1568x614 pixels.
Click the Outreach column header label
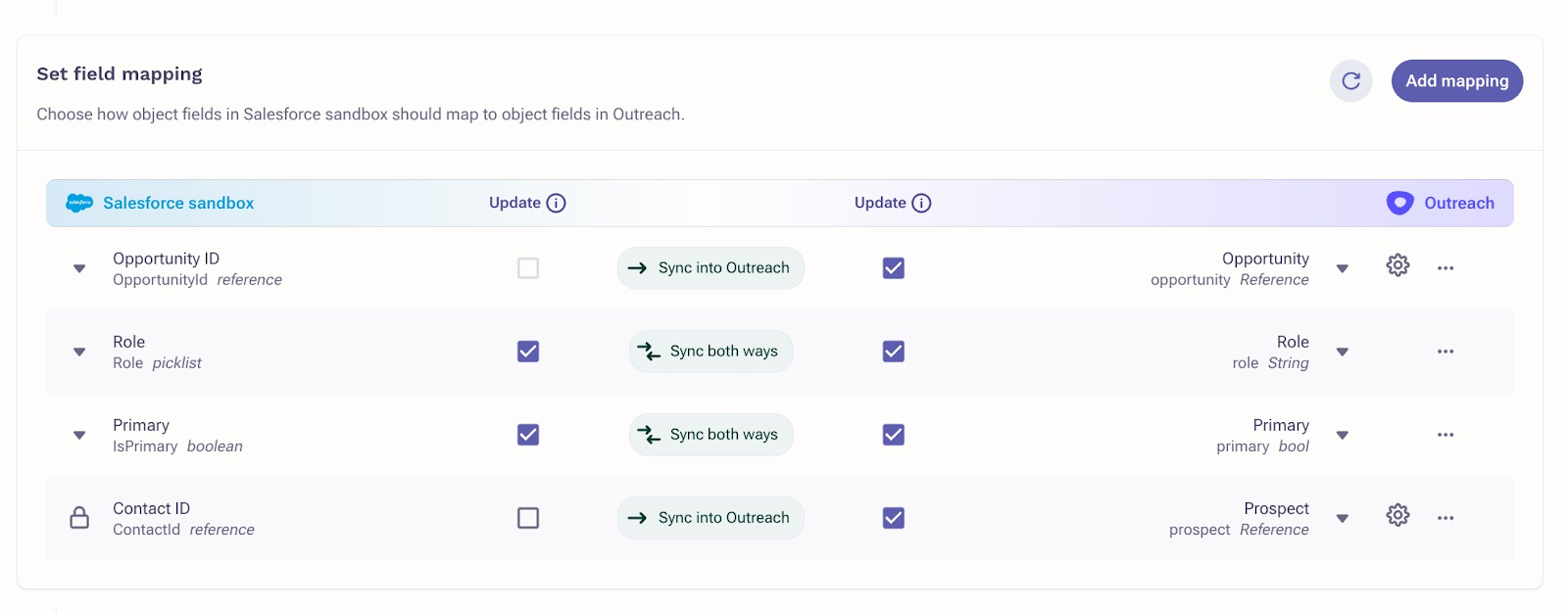(1459, 203)
